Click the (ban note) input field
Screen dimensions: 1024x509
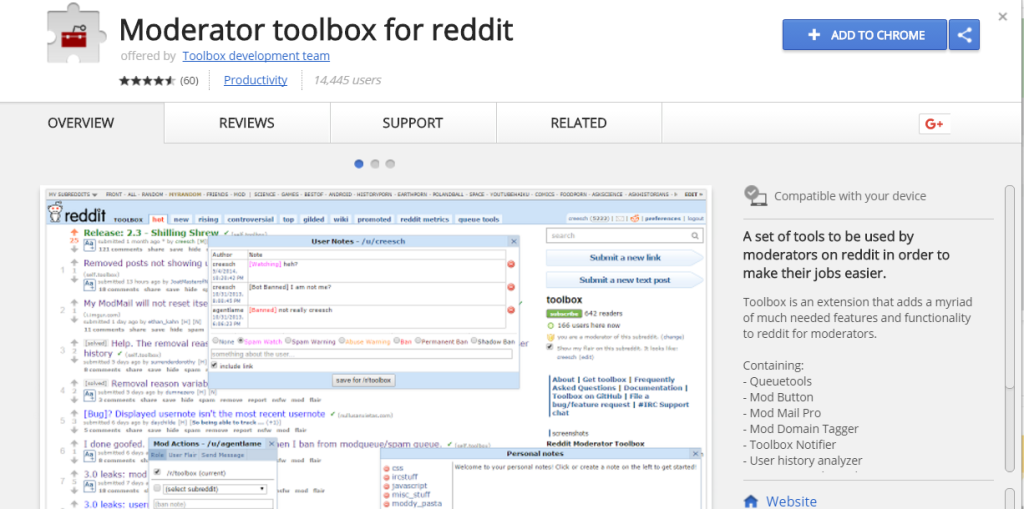(x=212, y=504)
